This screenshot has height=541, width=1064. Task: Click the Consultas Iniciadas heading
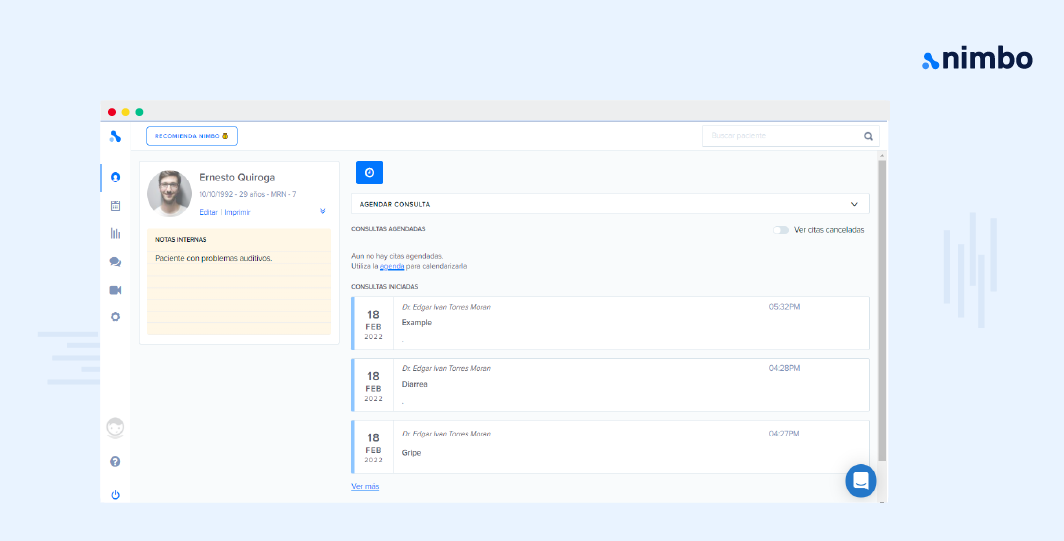click(x=385, y=287)
